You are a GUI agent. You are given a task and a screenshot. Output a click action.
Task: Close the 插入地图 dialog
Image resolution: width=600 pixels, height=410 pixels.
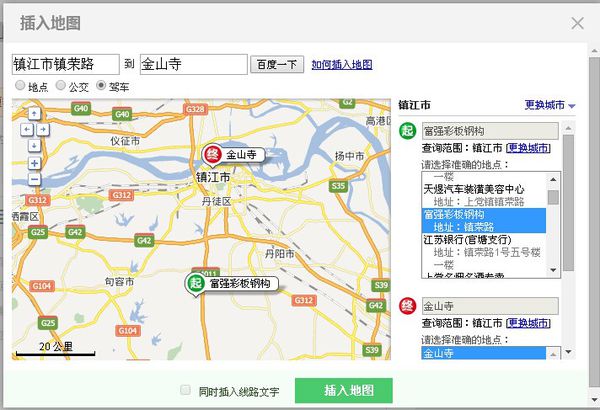pyautogui.click(x=577, y=23)
